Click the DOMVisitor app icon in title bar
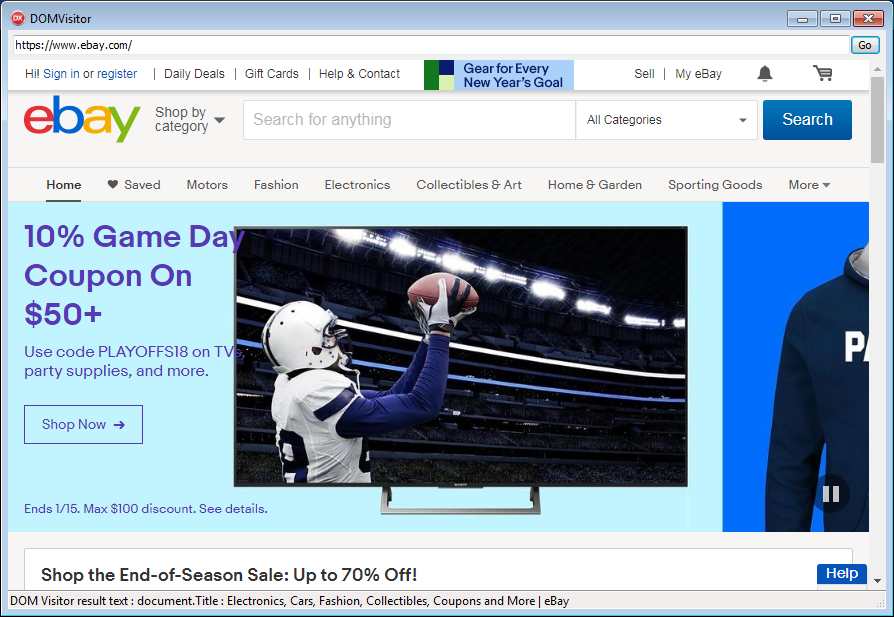894x617 pixels. pyautogui.click(x=18, y=18)
